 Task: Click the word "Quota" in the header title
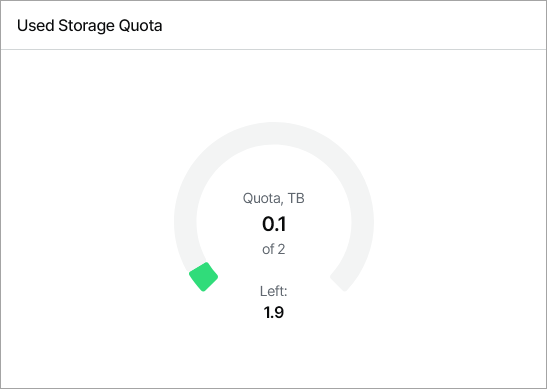point(141,26)
